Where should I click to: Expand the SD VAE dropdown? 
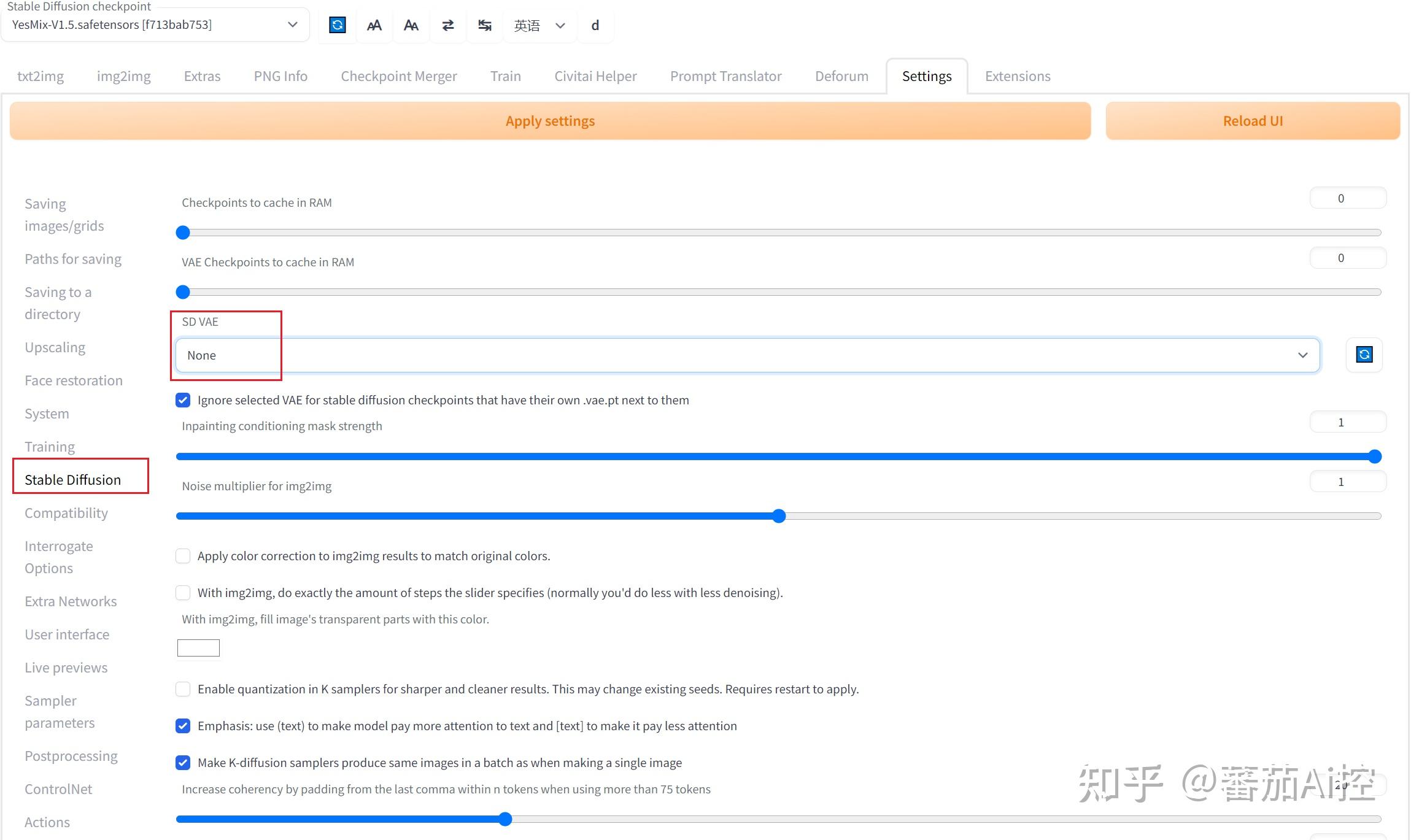[x=747, y=355]
